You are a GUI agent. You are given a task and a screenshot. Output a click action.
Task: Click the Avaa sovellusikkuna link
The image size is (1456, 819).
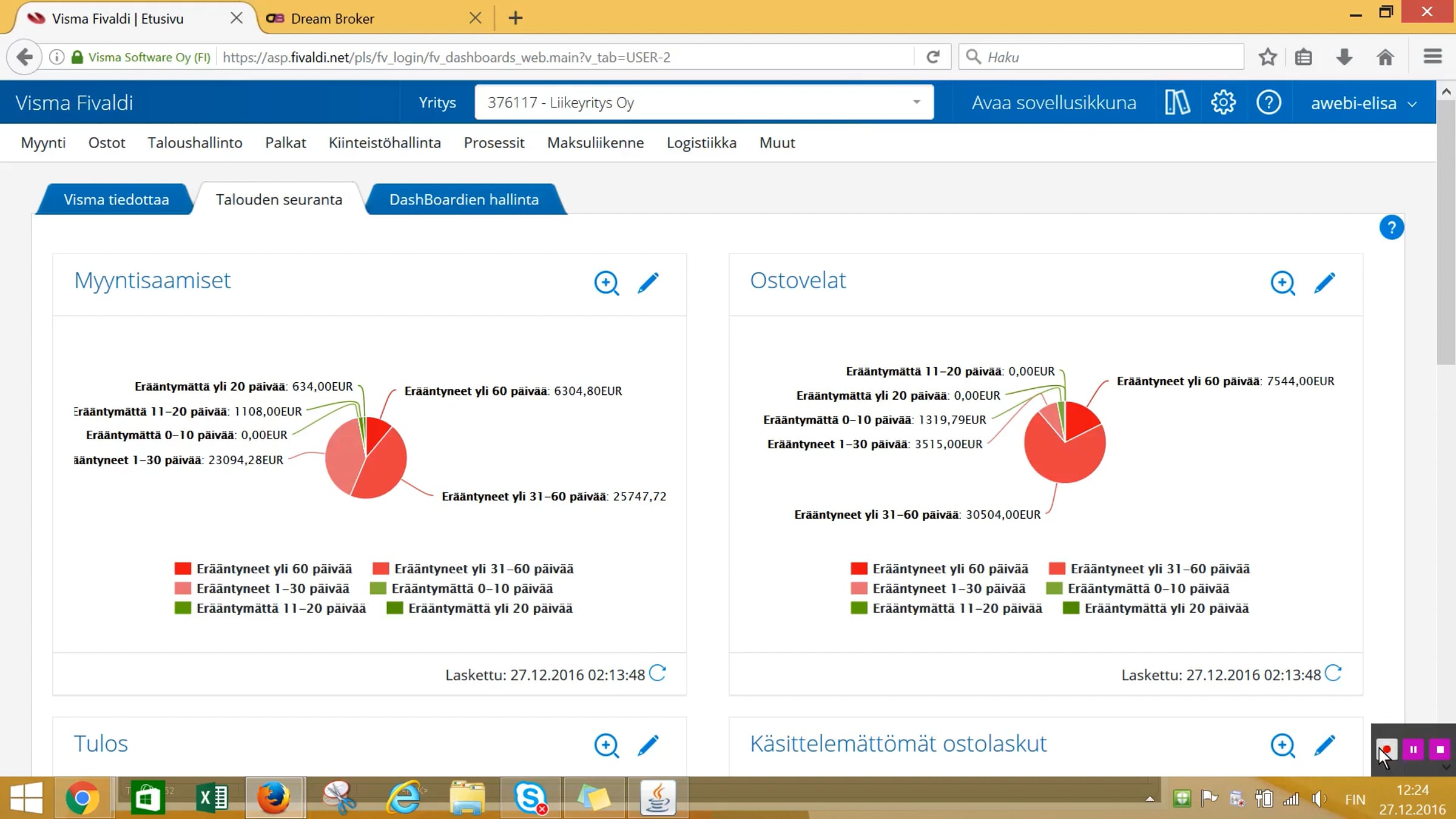1054,103
